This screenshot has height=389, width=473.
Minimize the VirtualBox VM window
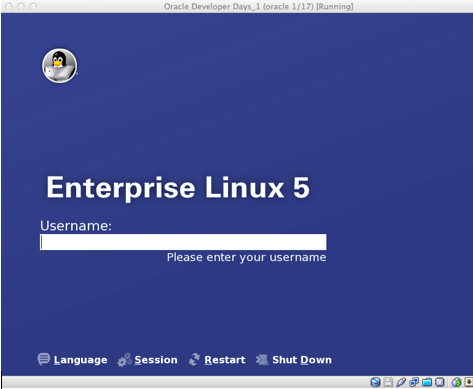point(21,6)
